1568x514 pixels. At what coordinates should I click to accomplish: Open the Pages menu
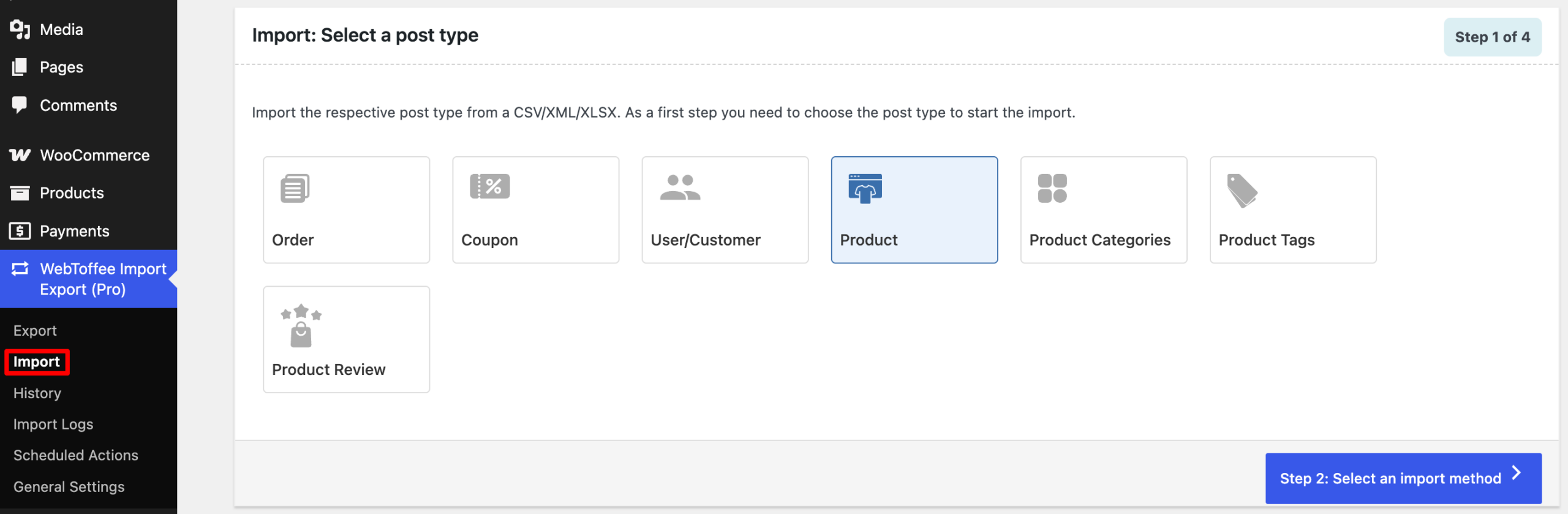[x=88, y=67]
